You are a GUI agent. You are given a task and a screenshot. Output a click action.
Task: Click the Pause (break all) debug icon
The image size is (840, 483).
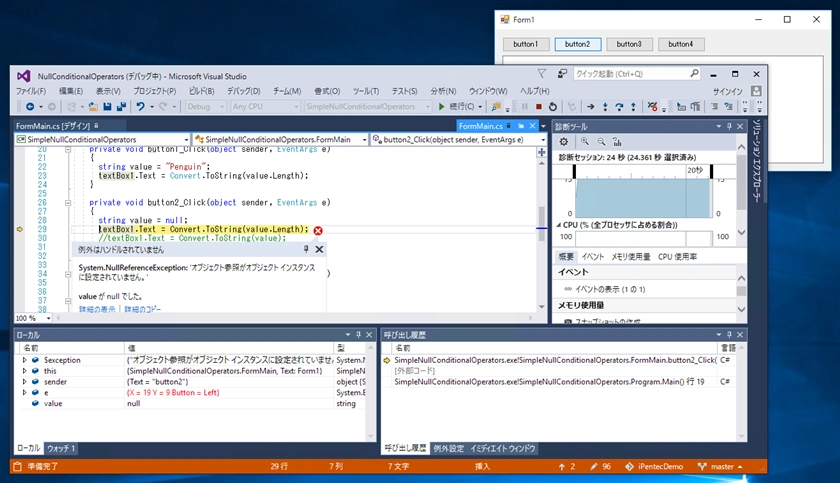coord(524,107)
